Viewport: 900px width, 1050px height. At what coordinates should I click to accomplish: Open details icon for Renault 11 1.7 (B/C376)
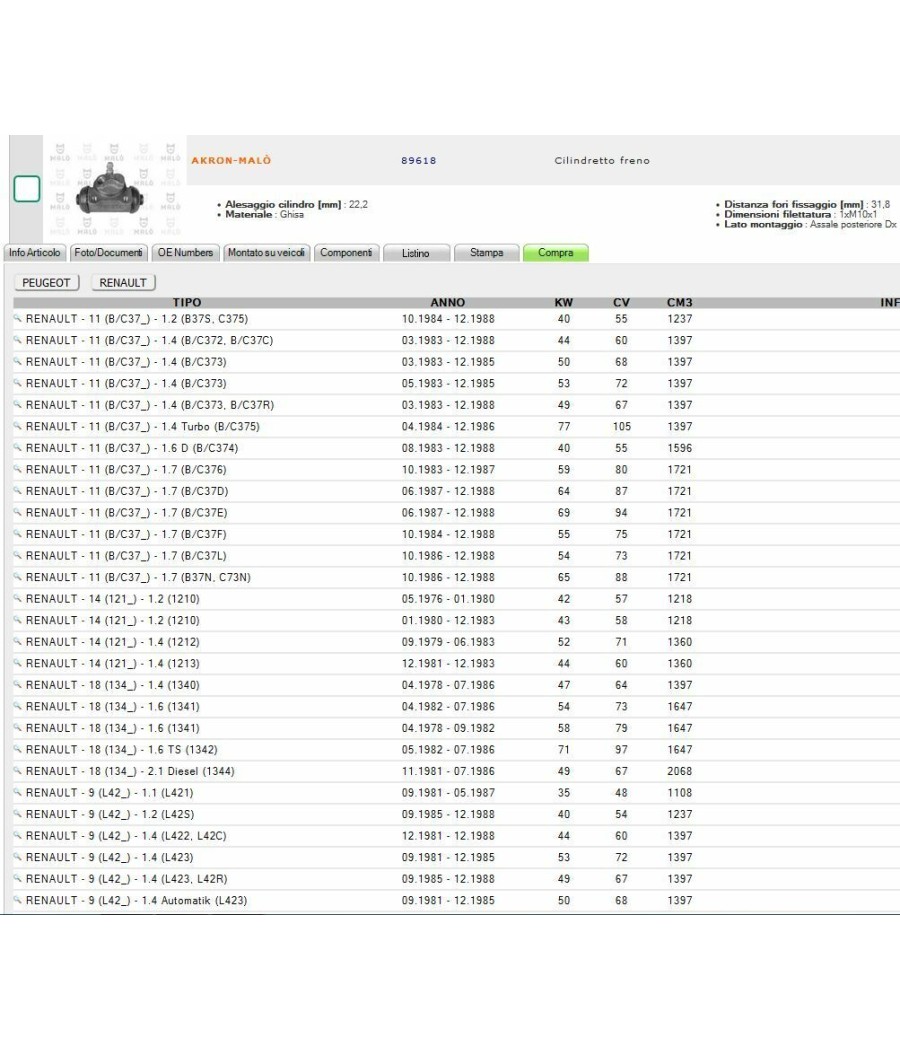pyautogui.click(x=17, y=469)
